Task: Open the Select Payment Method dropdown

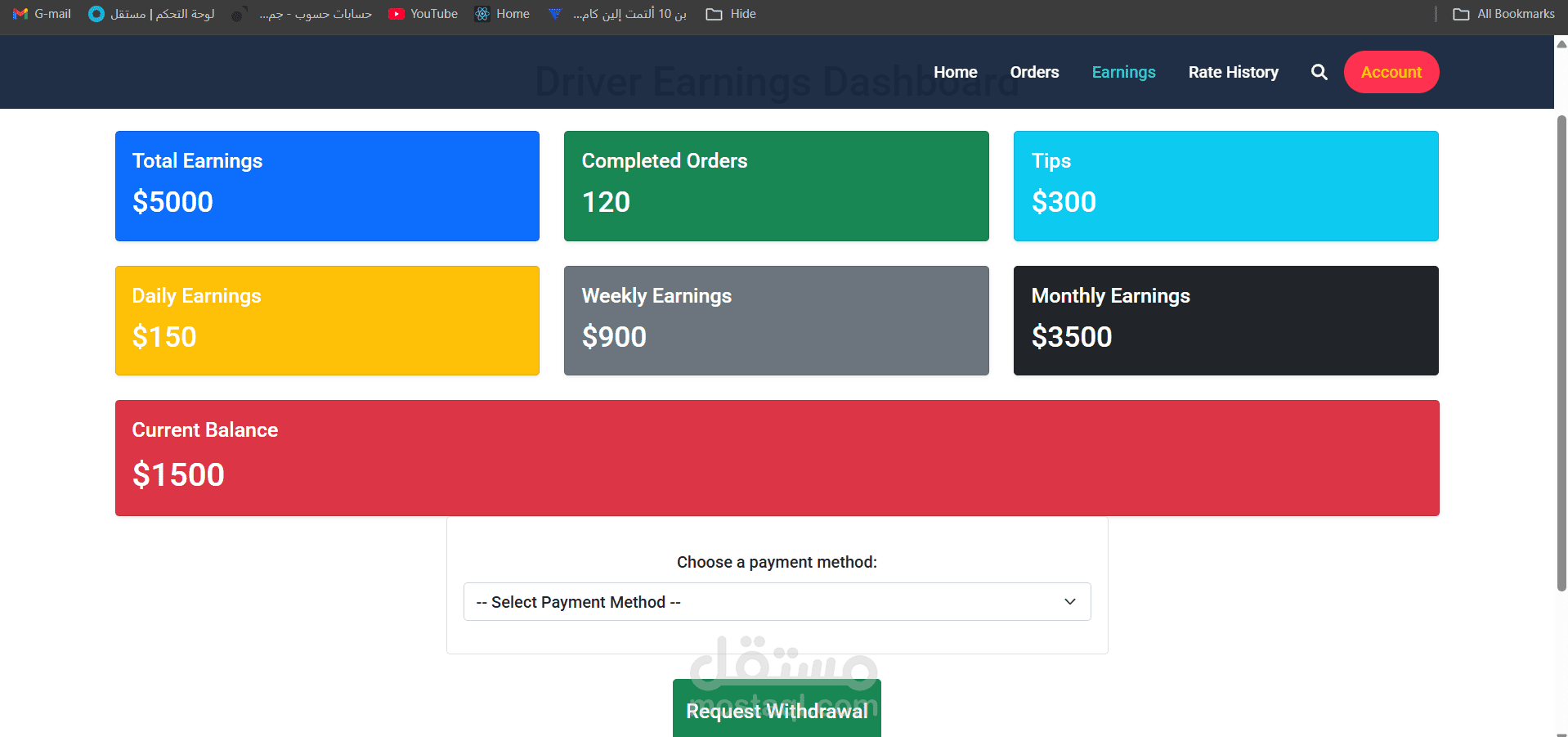Action: pos(777,602)
